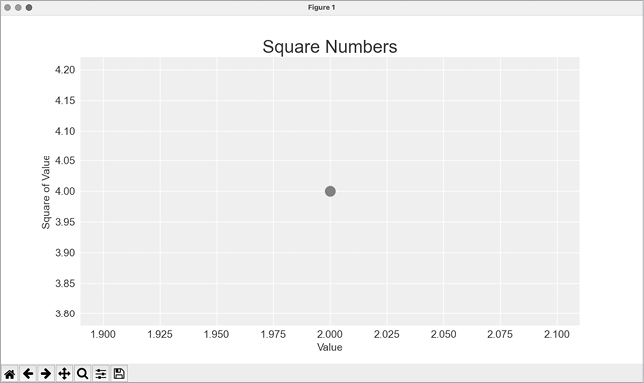
Task: Close the Figure 1 window
Action: coord(7,7)
